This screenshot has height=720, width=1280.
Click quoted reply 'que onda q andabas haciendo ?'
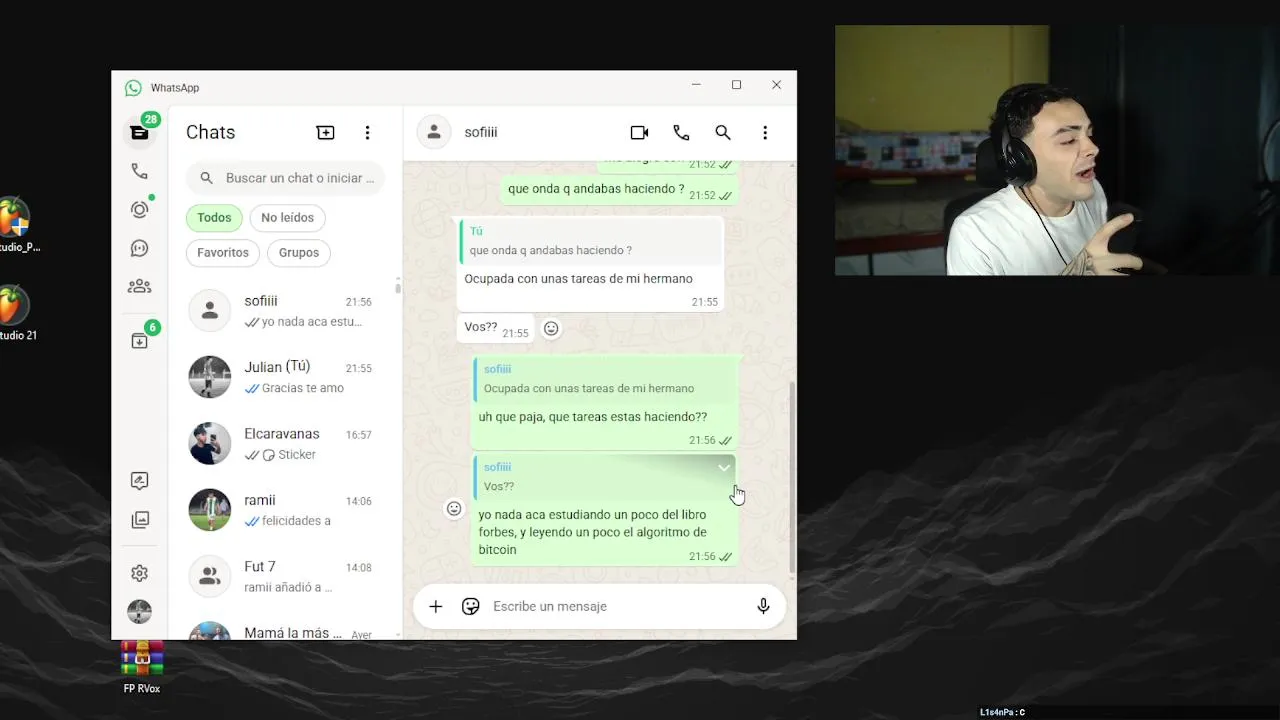pyautogui.click(x=591, y=241)
